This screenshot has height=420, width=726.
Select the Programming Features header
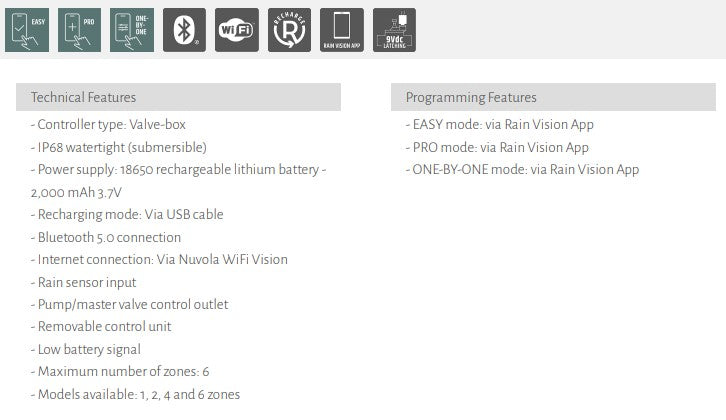(x=553, y=97)
